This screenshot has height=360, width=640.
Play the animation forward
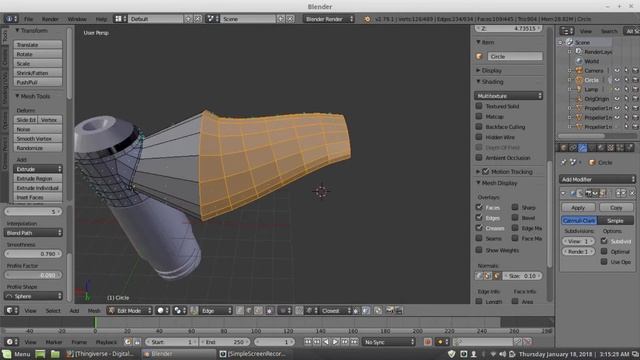pos(335,342)
